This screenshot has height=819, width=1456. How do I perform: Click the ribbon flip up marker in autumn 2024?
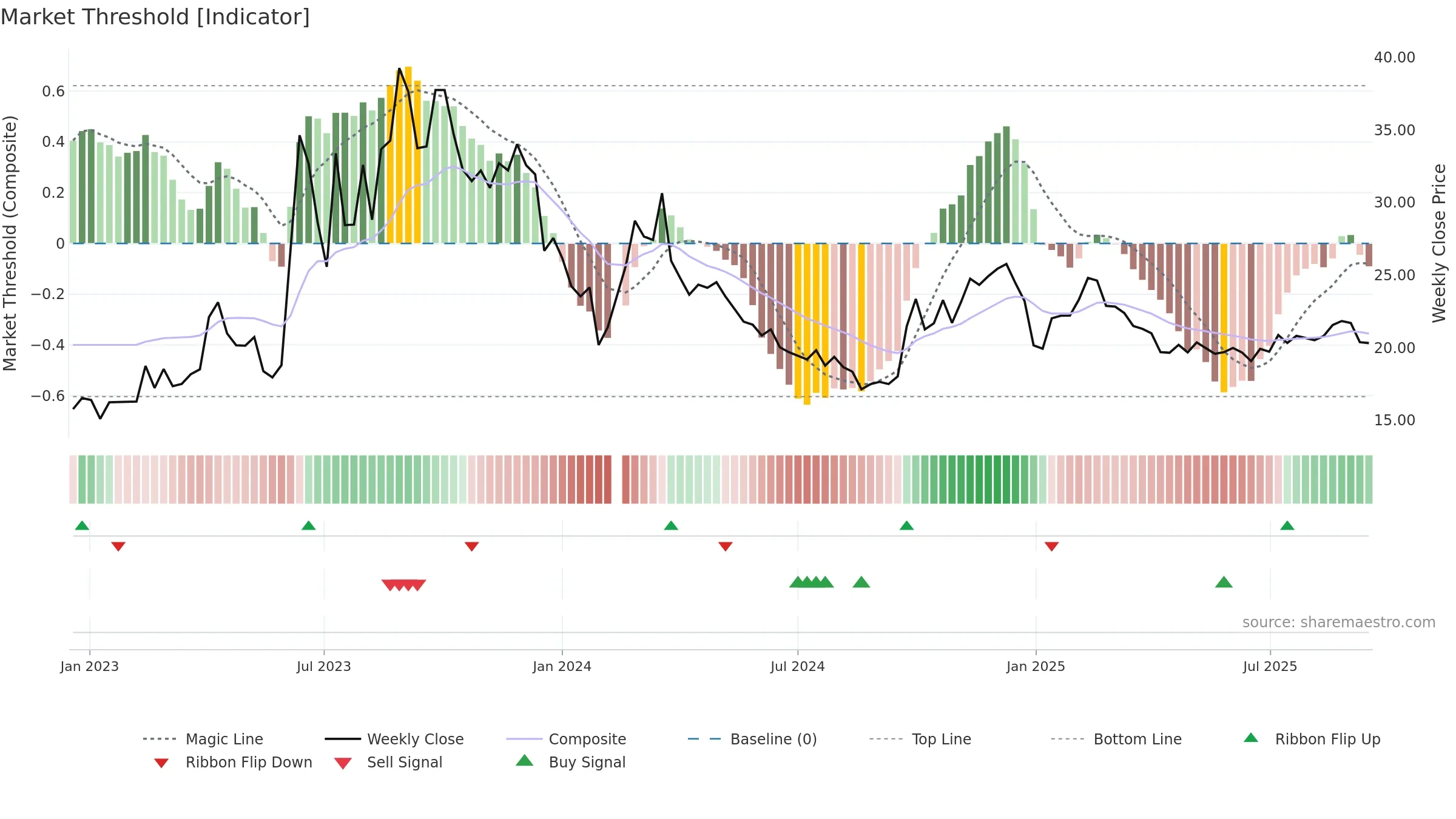pyautogui.click(x=906, y=525)
